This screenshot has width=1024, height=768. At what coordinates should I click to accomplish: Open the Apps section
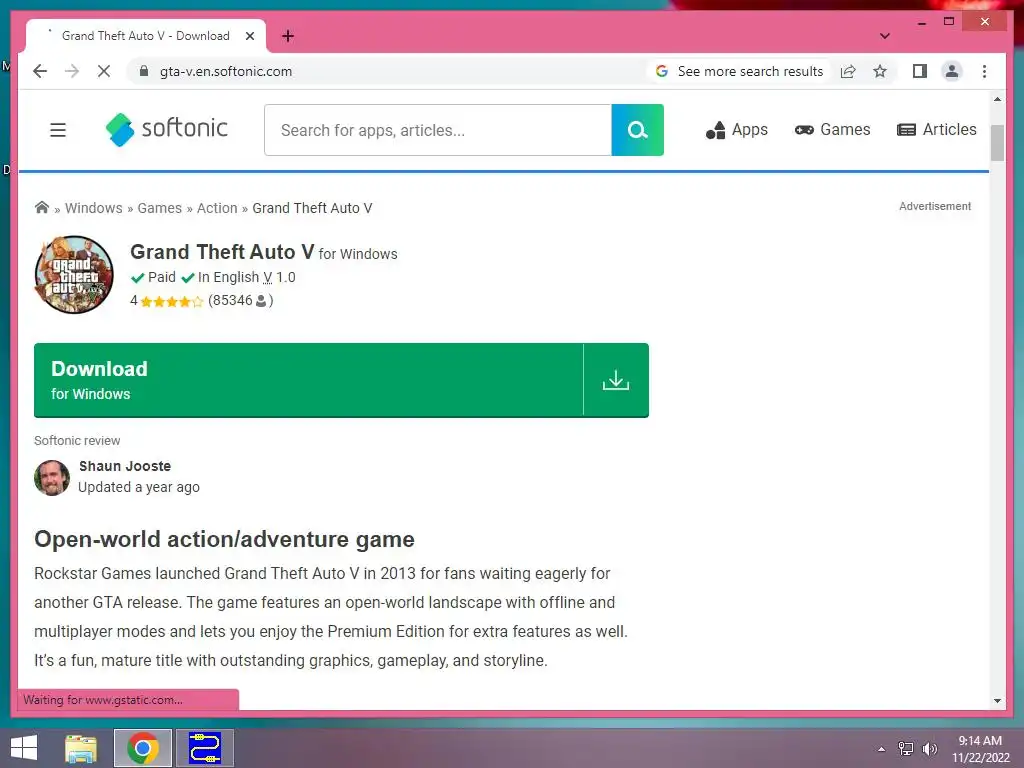737,130
